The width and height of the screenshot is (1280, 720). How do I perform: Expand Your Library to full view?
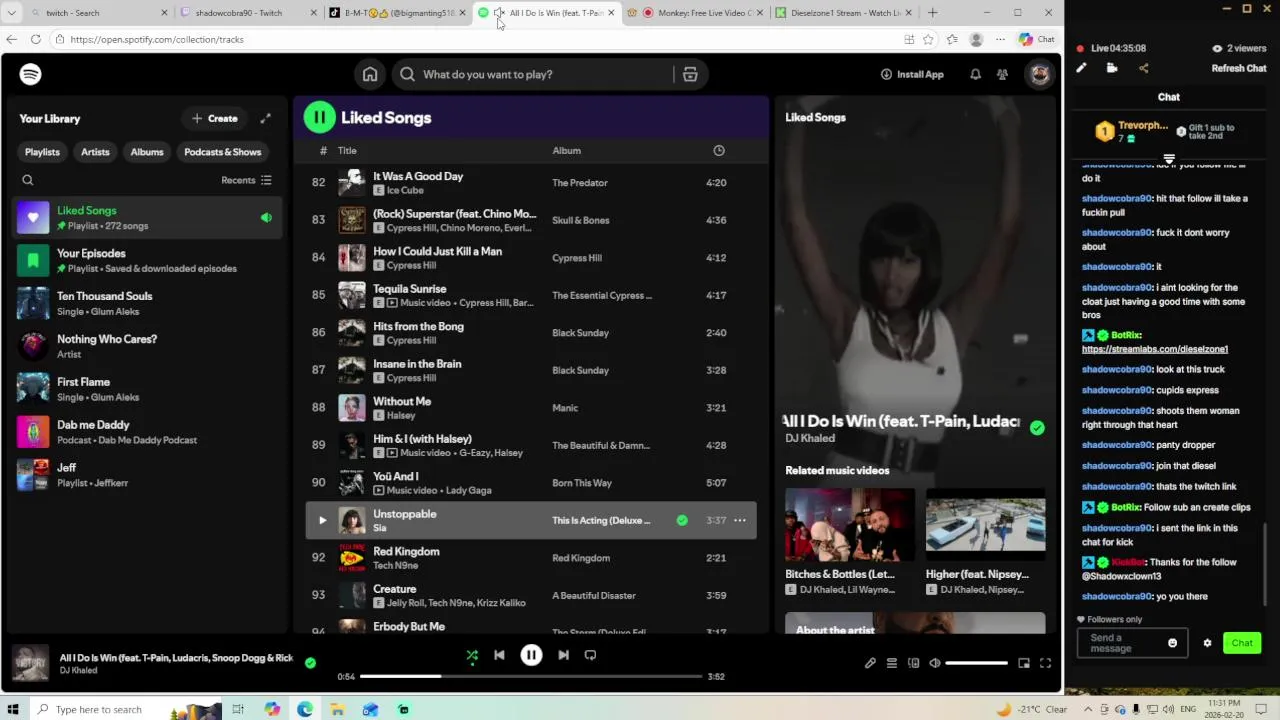click(266, 118)
